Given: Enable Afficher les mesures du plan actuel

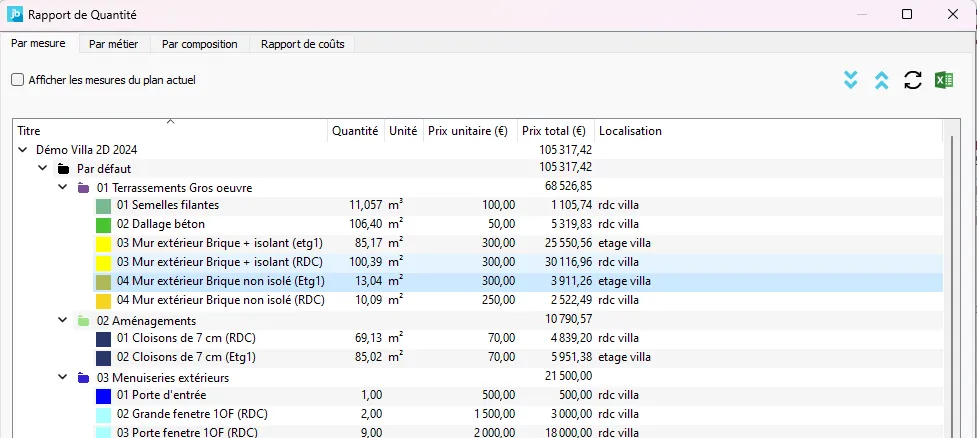Looking at the screenshot, I should (17, 79).
